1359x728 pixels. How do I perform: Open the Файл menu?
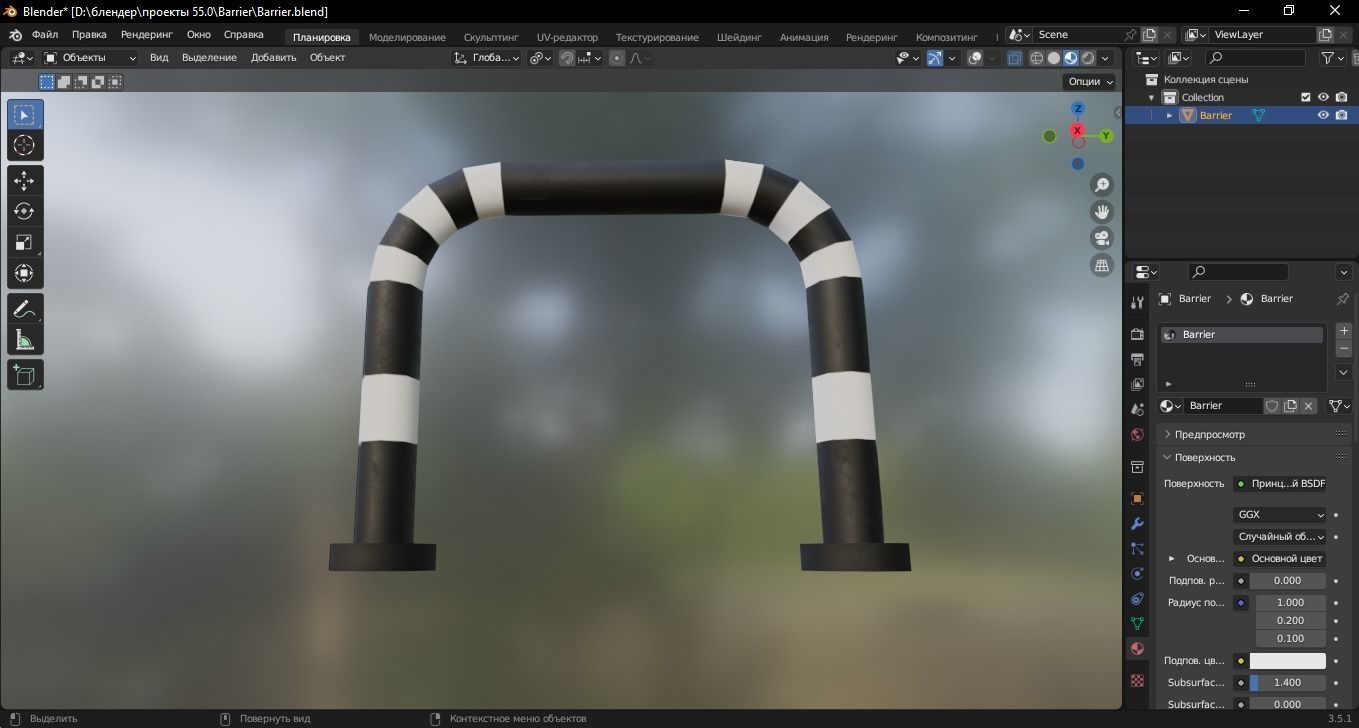(45, 35)
